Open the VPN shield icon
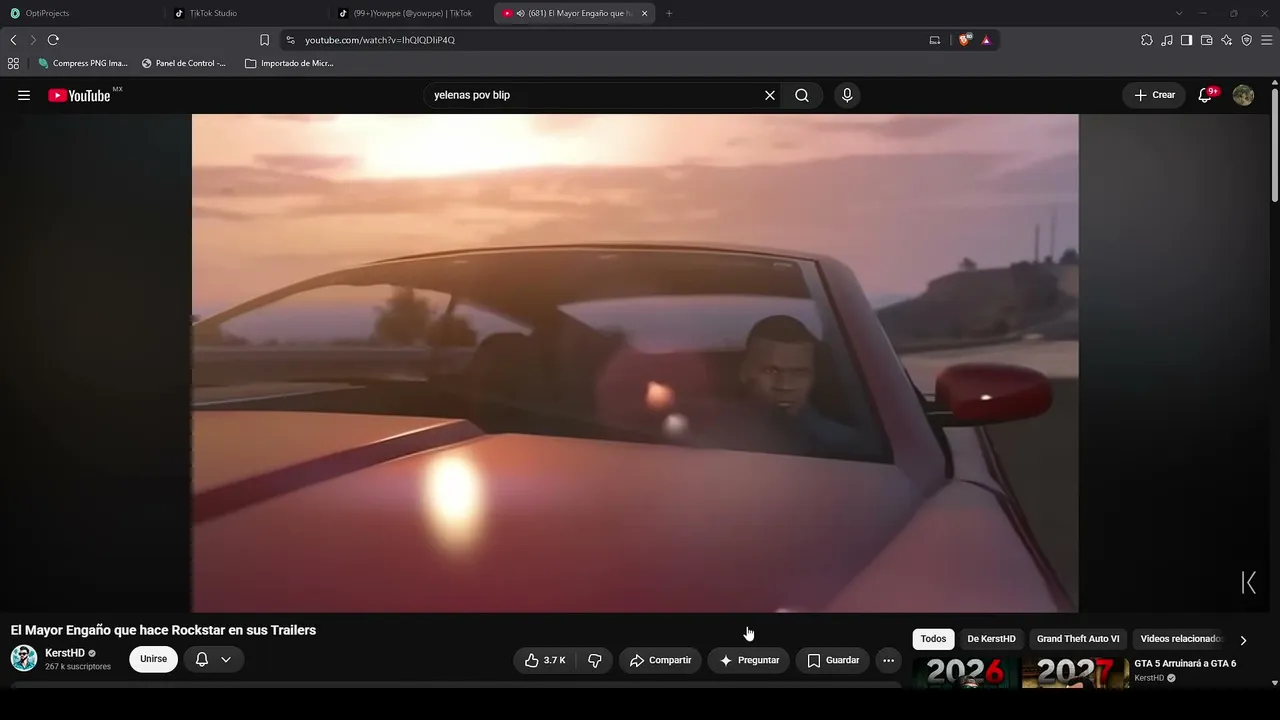Screen dimensions: 1280x720 point(1247,40)
